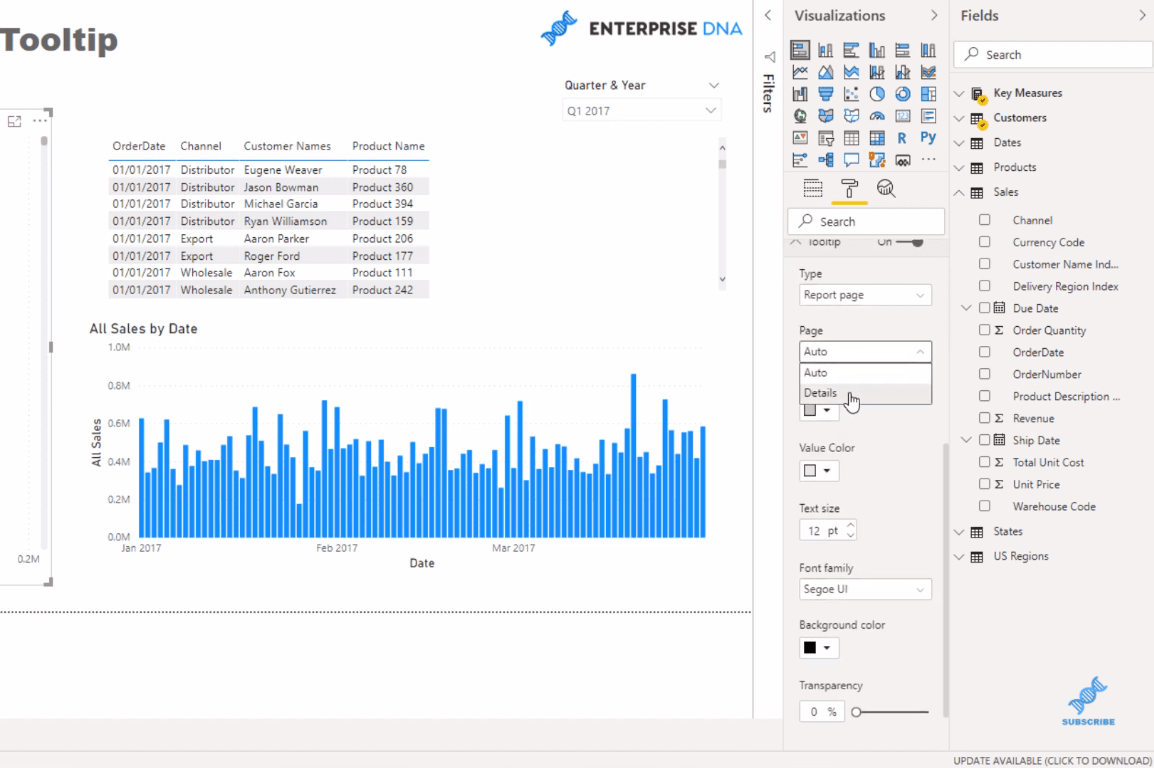Screen dimensions: 1154x768
Task: Collapse the Fields pane arrow
Action: click(1142, 15)
